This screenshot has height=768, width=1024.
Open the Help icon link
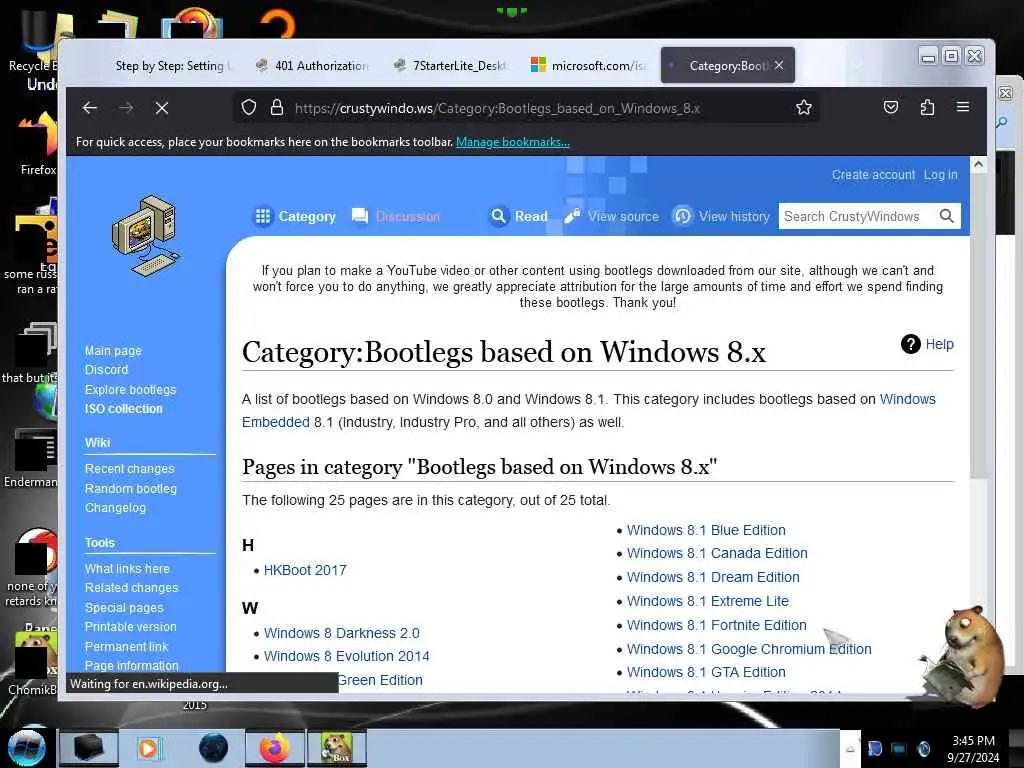910,344
